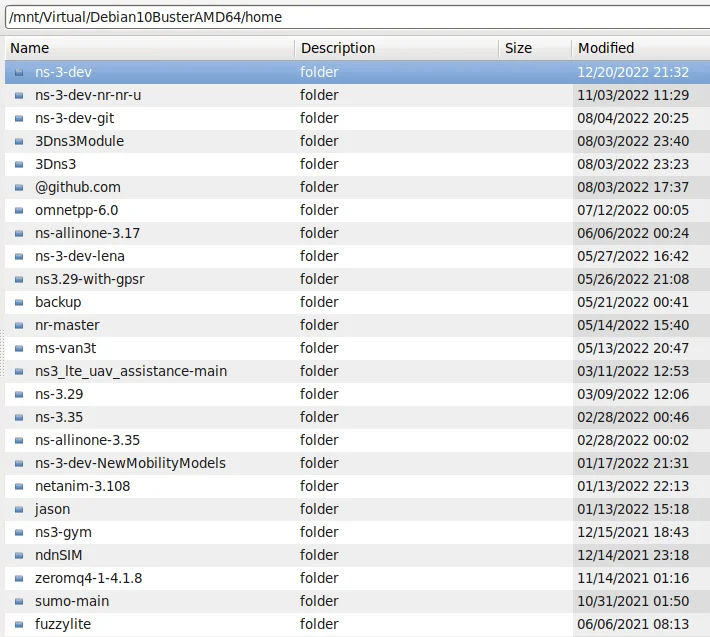Viewport: 710px width, 637px height.
Task: Click the folder icon beside ns-3-dev-lena
Action: point(19,256)
